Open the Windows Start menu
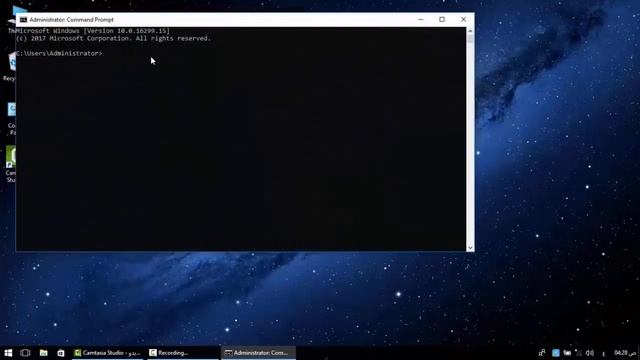Image resolution: width=640 pixels, height=360 pixels. [x=8, y=353]
